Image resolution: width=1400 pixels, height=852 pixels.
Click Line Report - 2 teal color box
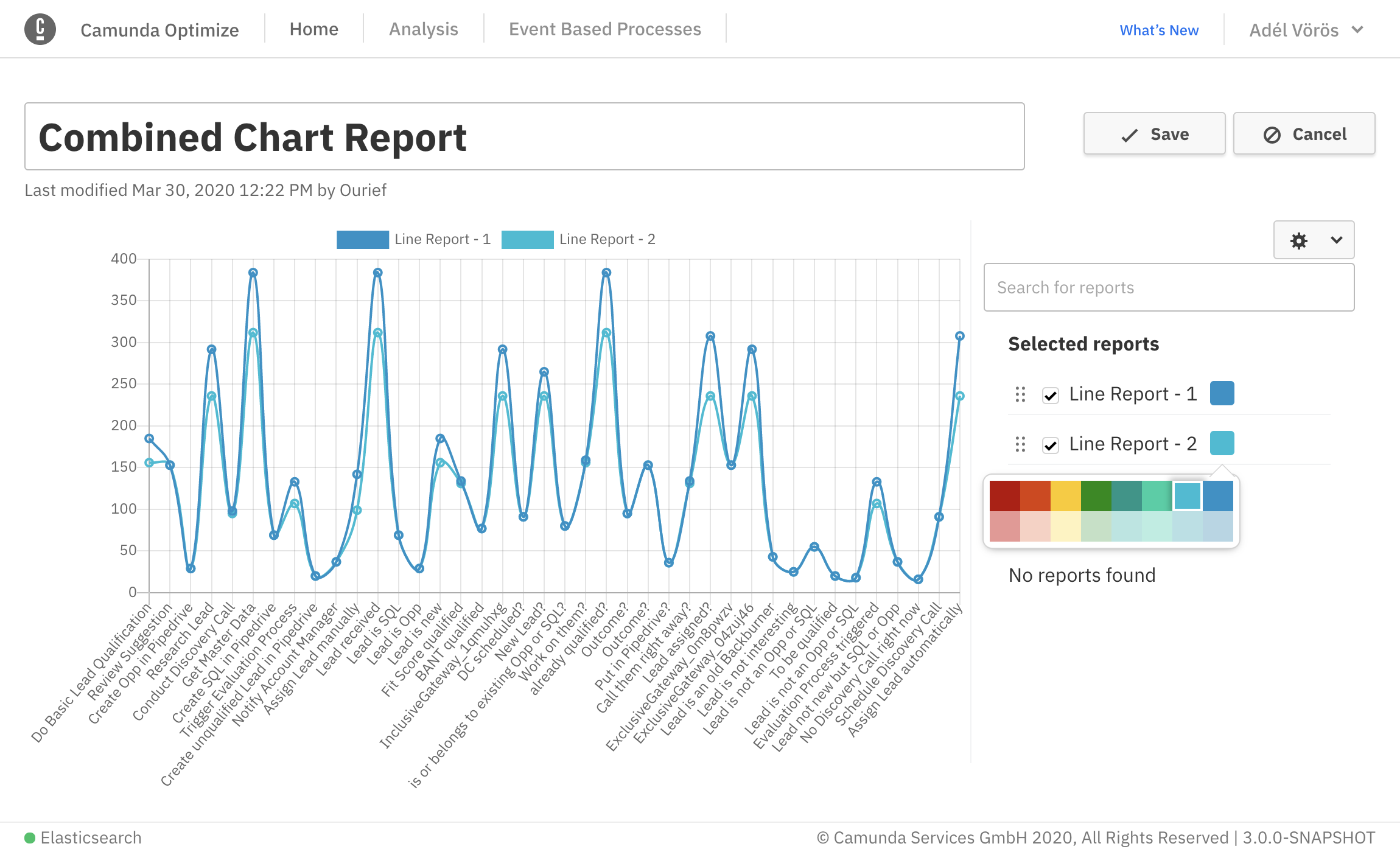coord(1222,443)
